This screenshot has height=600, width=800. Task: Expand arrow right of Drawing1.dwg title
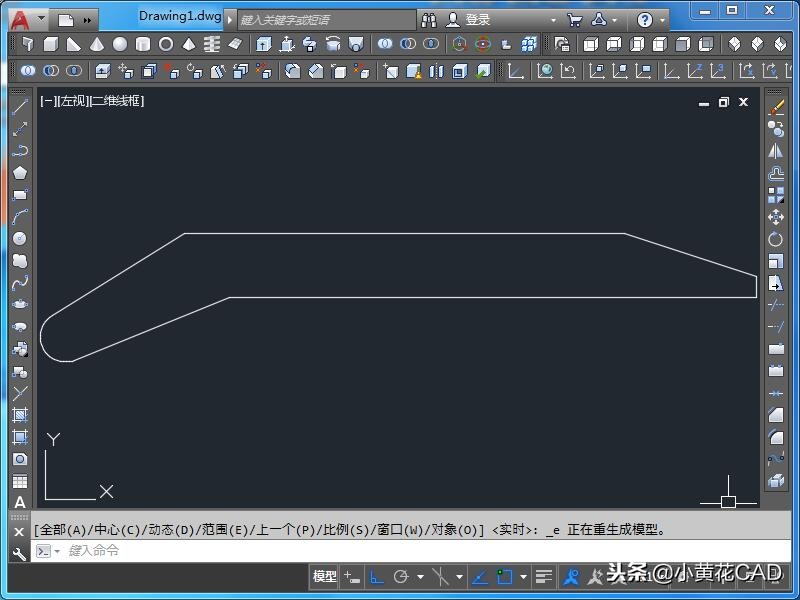(x=230, y=20)
